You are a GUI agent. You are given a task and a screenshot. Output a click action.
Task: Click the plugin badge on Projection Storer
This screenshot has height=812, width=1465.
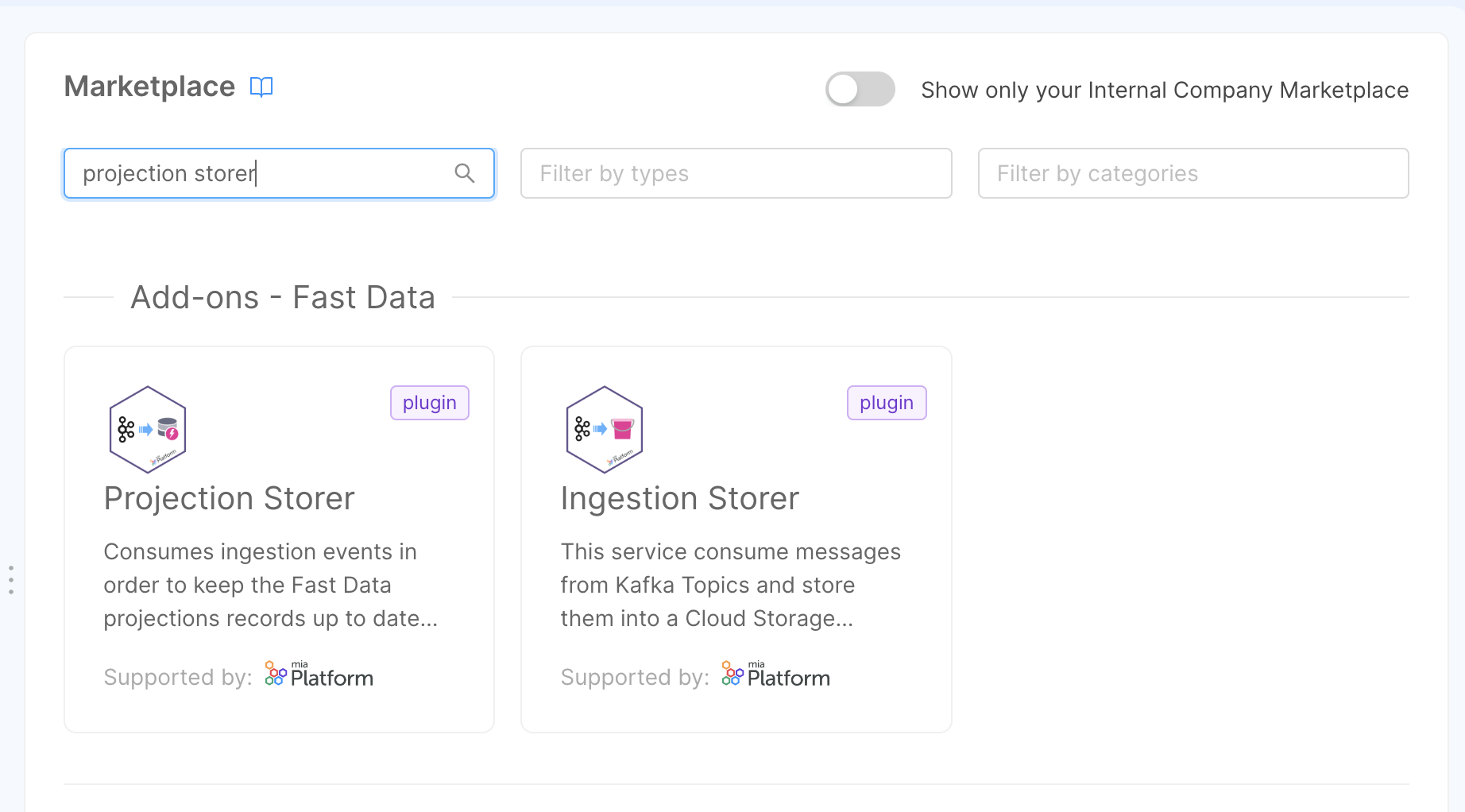pos(429,402)
